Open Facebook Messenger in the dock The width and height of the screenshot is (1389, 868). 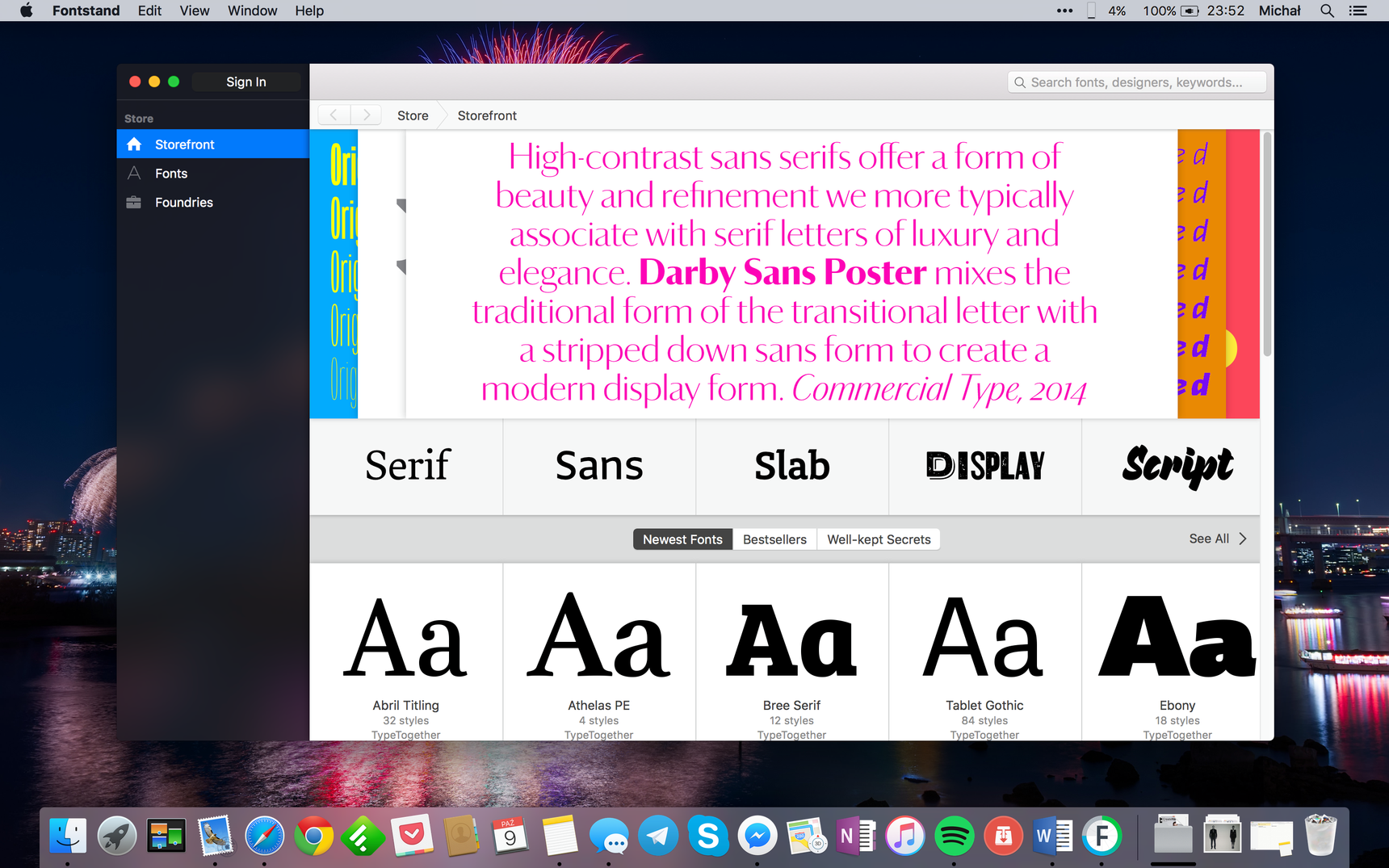point(757,836)
